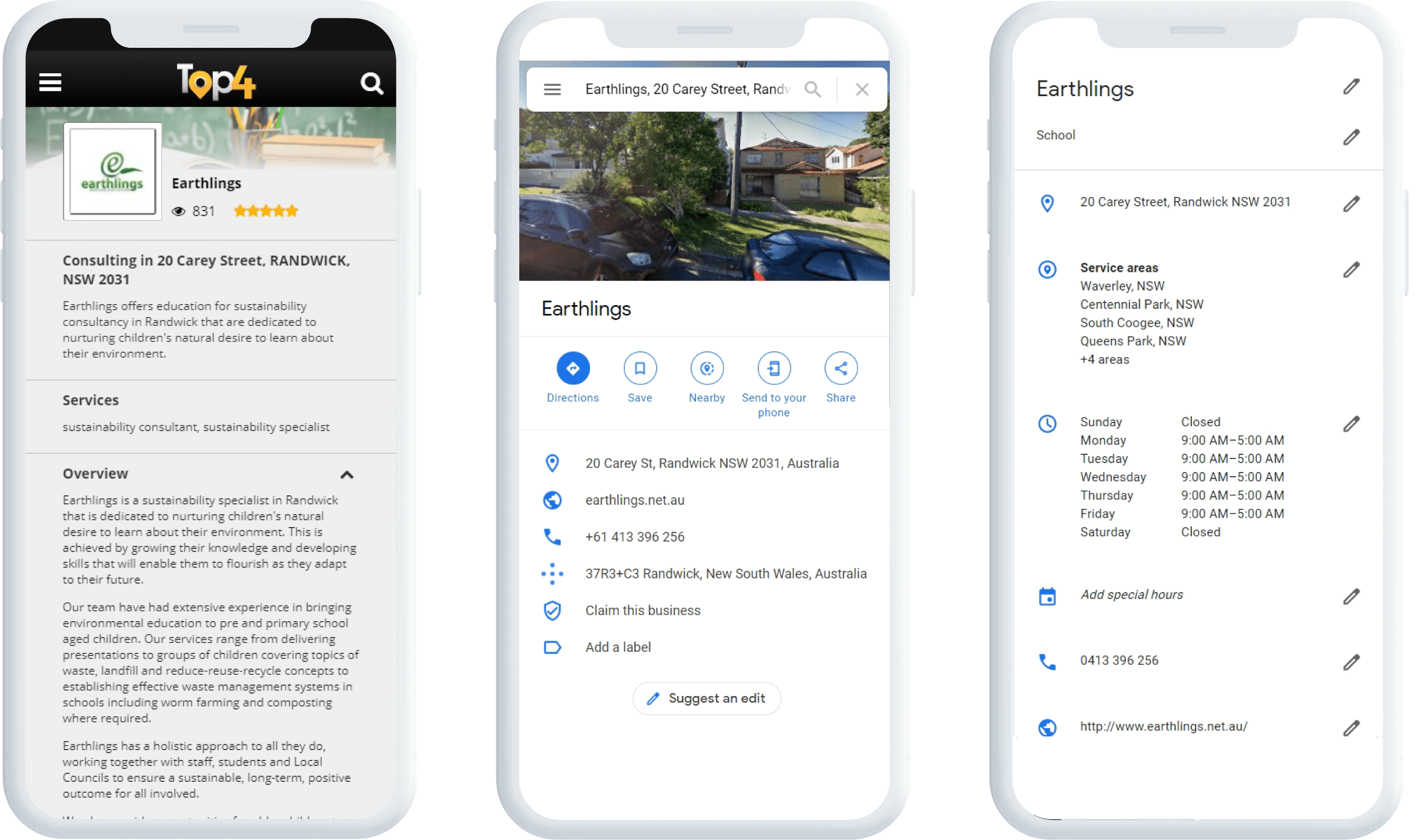Click earthlings.net.au website link

click(x=633, y=500)
